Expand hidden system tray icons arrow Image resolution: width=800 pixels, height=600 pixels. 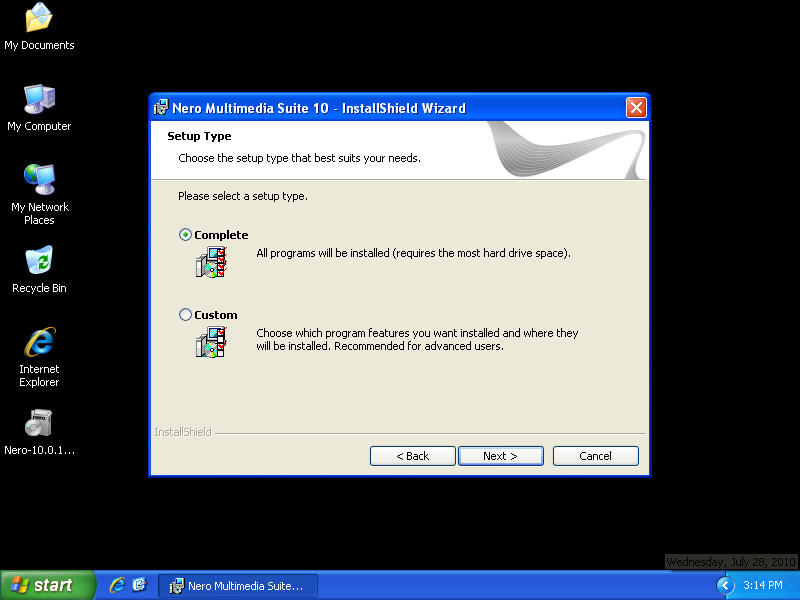click(x=725, y=585)
